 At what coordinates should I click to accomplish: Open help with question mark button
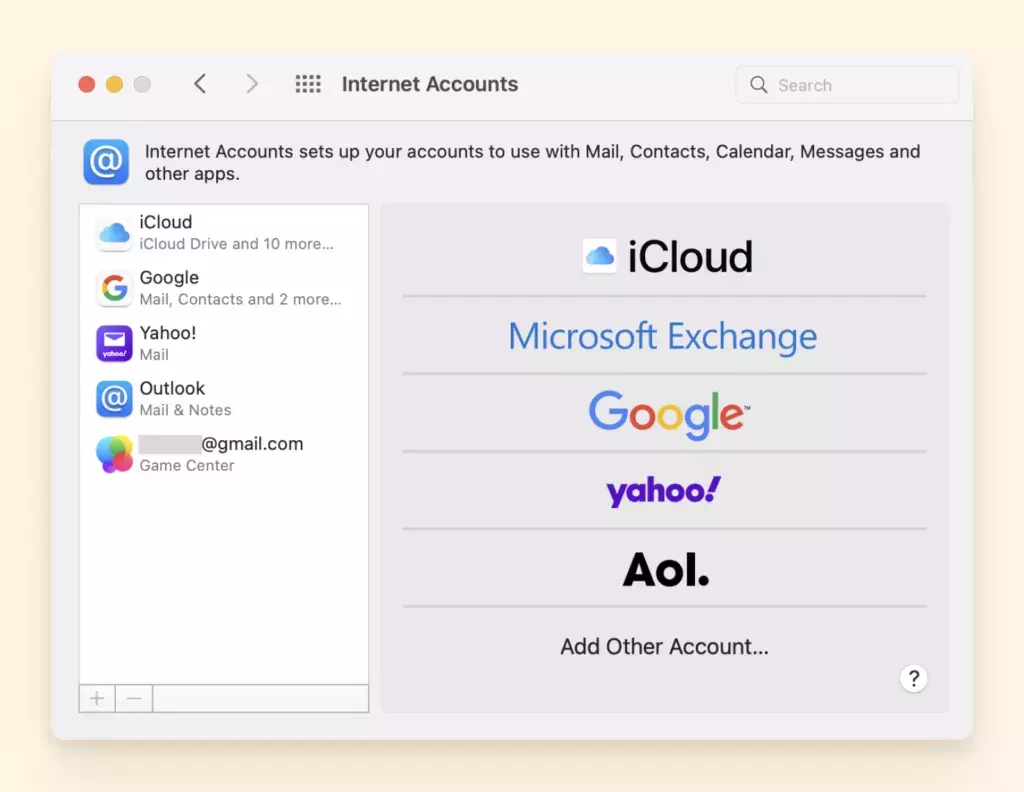coord(914,679)
